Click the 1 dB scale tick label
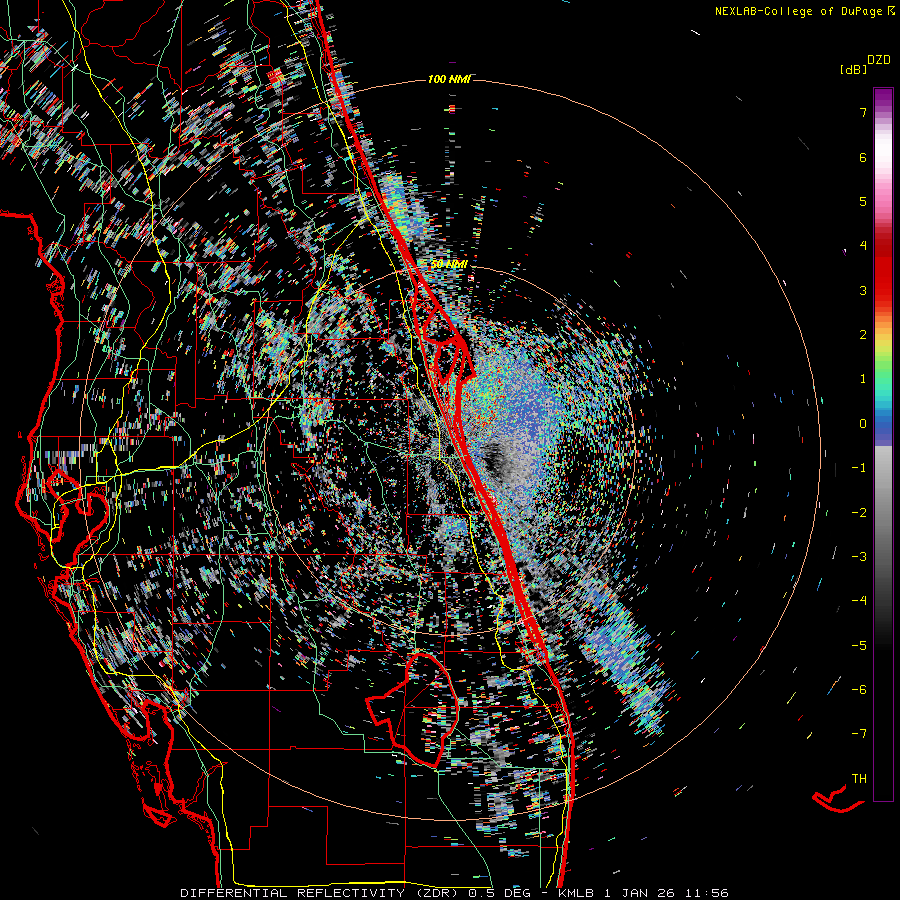 (863, 379)
